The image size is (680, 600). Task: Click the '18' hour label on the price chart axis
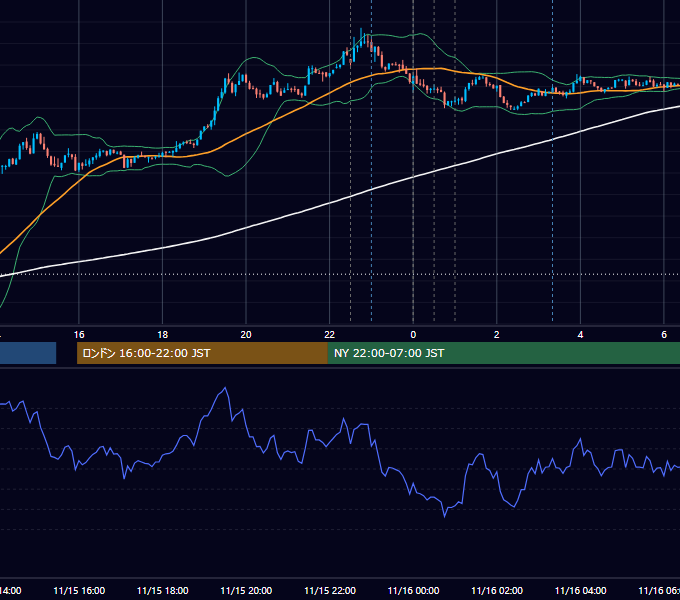click(x=163, y=334)
